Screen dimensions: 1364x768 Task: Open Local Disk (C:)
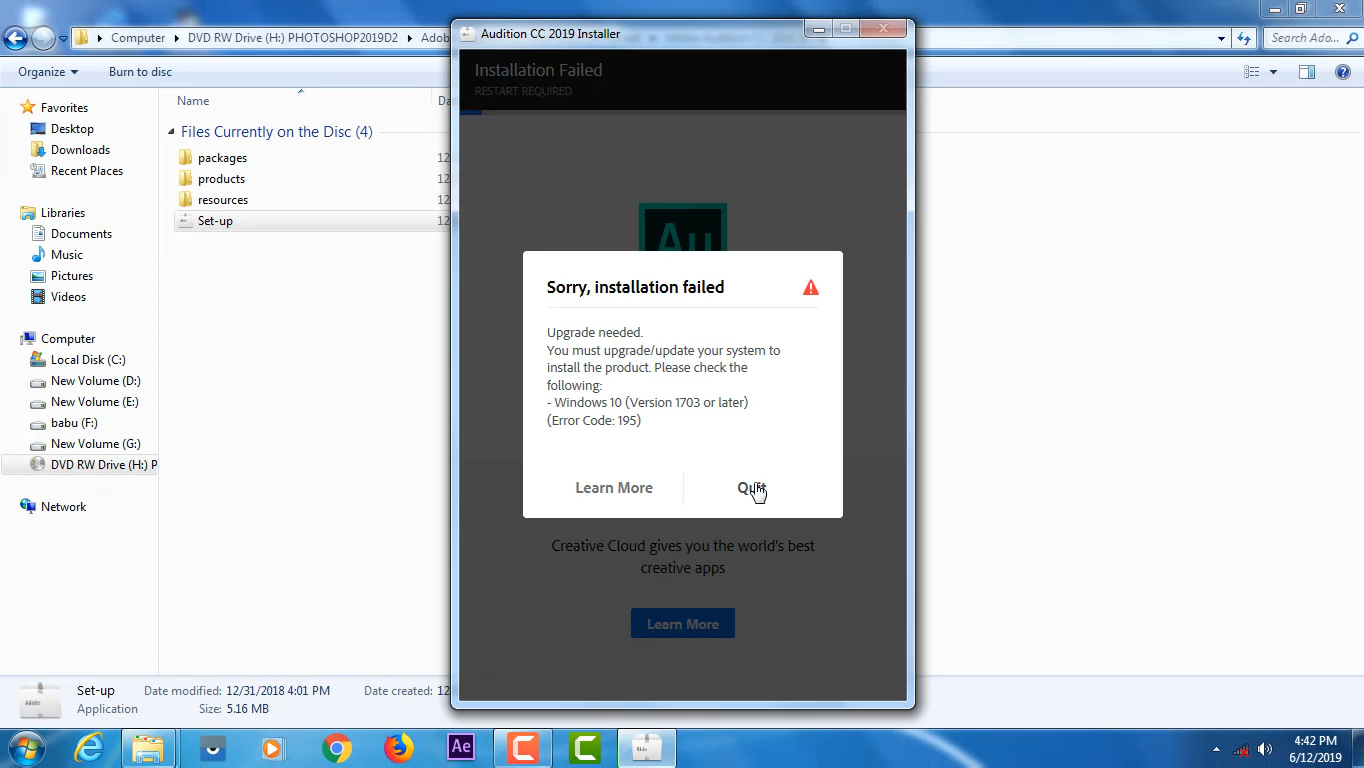coord(88,360)
